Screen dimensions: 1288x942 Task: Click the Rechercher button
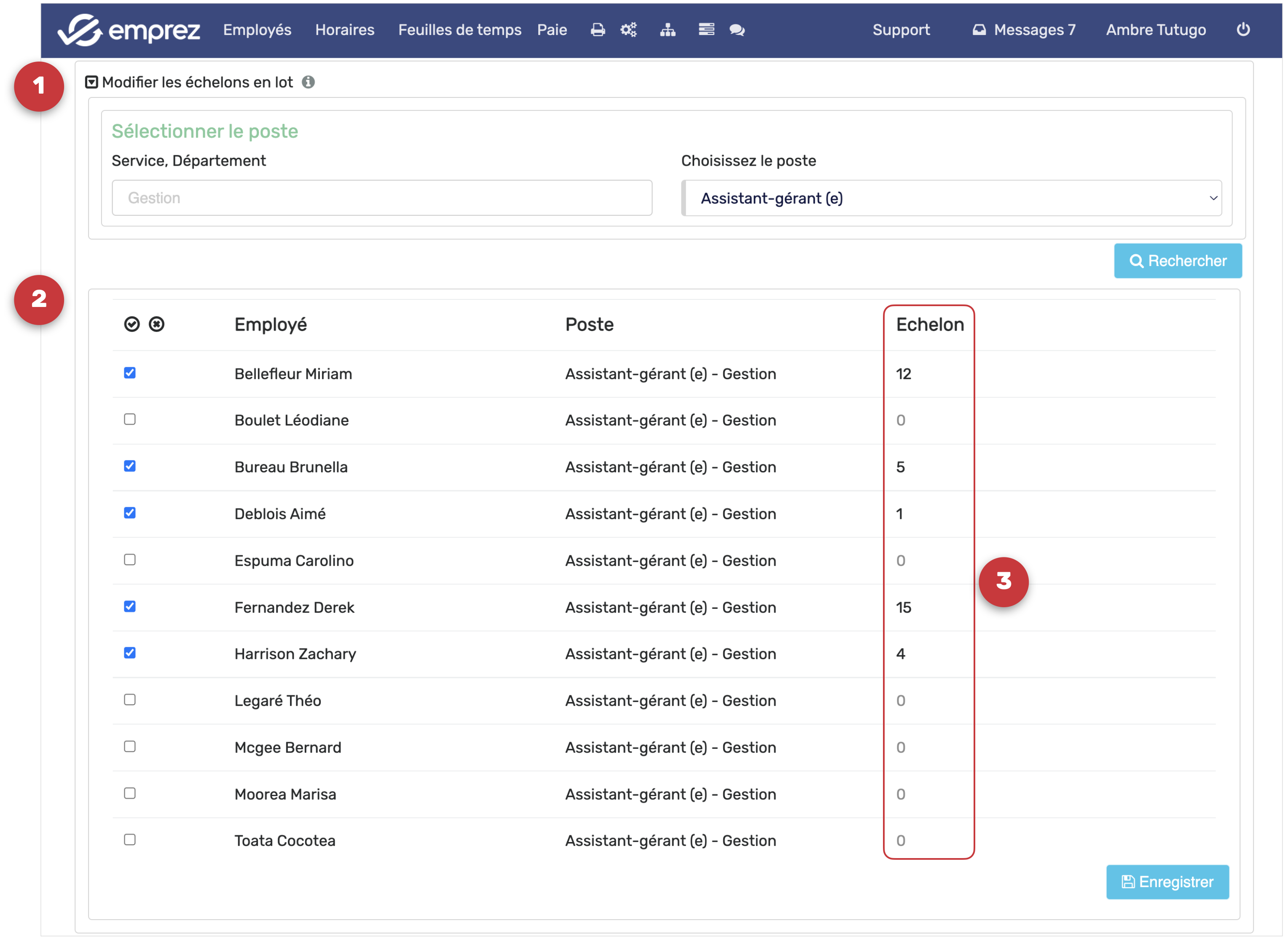coord(1178,261)
